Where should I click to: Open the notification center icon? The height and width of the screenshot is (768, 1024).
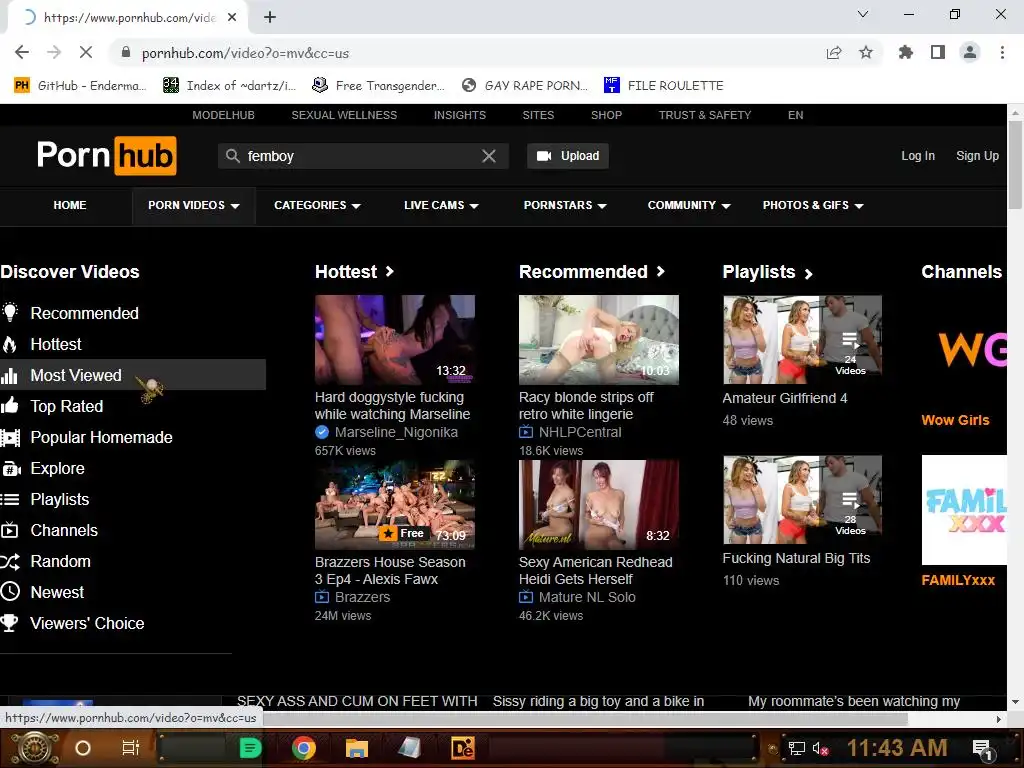(x=983, y=749)
